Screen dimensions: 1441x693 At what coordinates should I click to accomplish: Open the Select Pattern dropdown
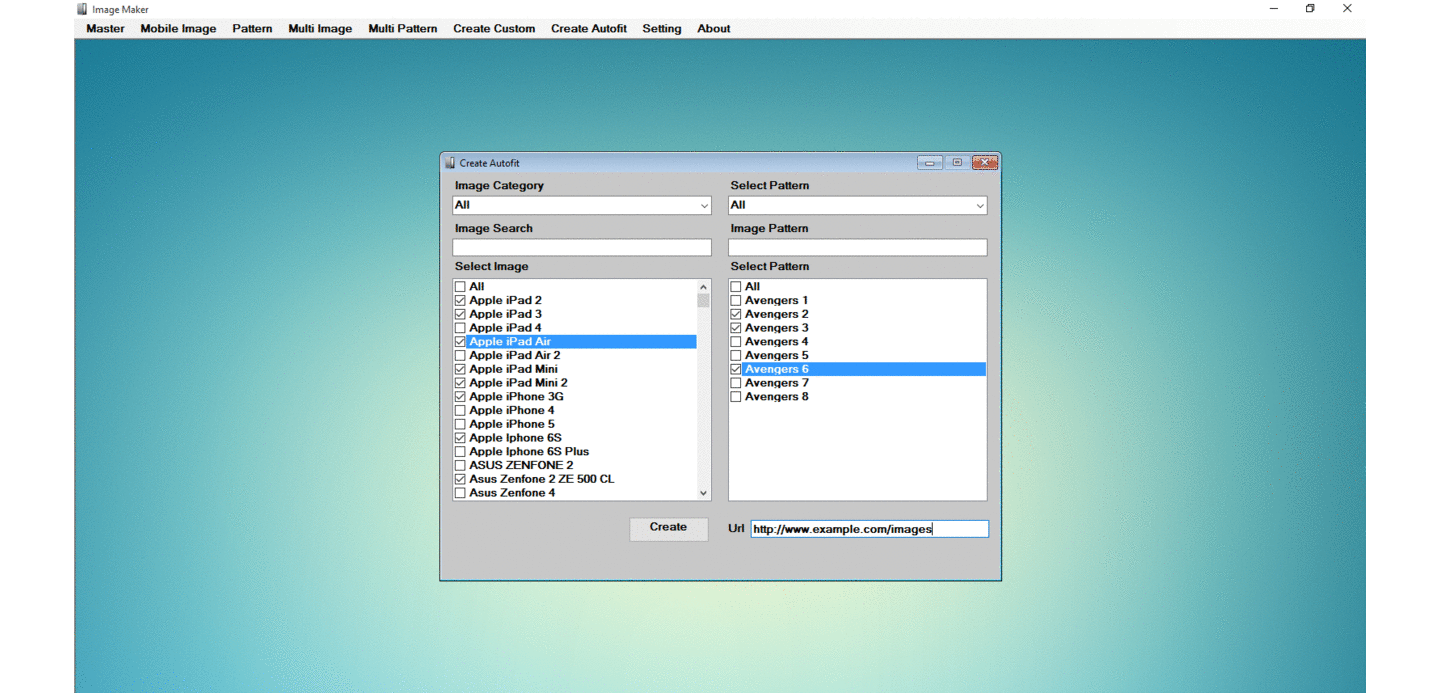[x=979, y=206]
